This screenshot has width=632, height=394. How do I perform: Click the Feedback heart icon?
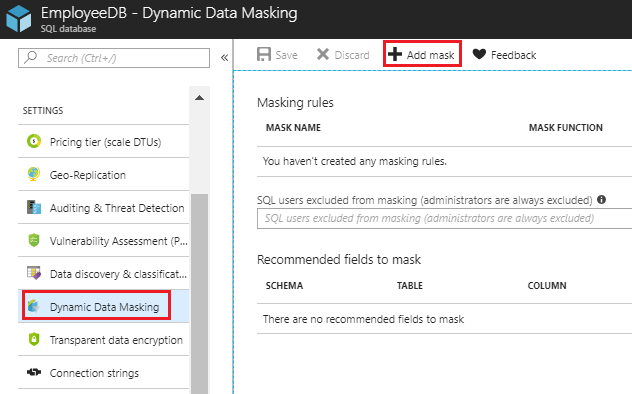click(x=479, y=54)
